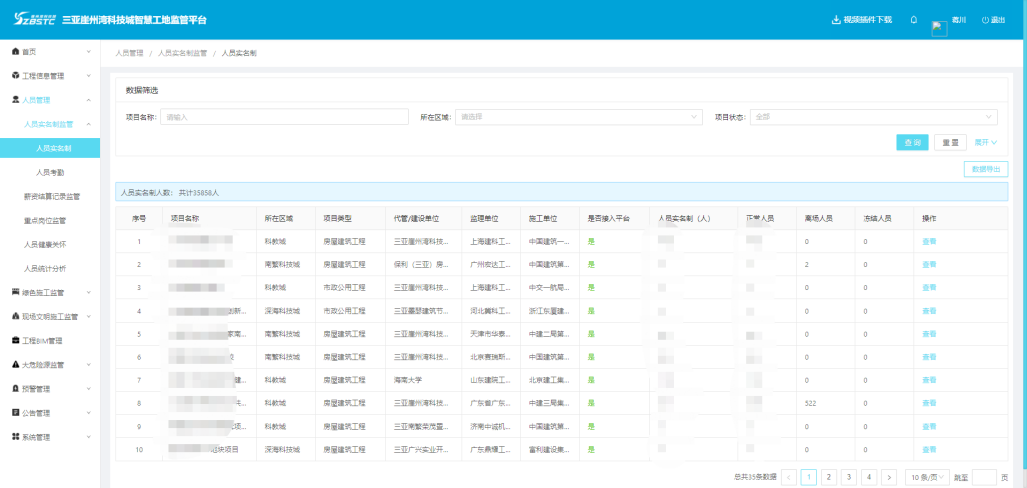Open the 所在区域 dropdown

coord(575,117)
